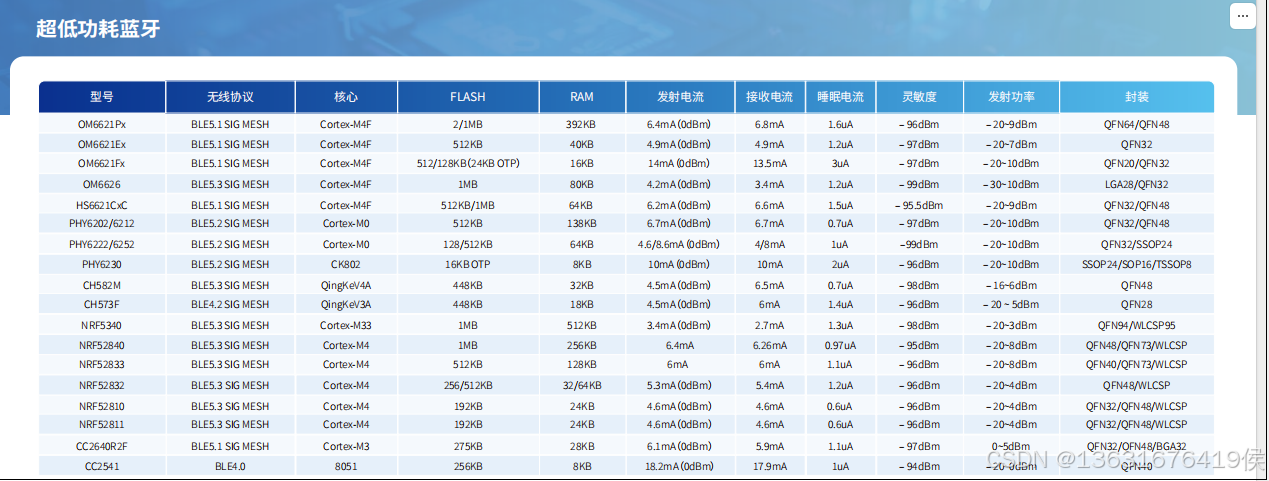Select the 发射电流 column header

[x=680, y=97]
